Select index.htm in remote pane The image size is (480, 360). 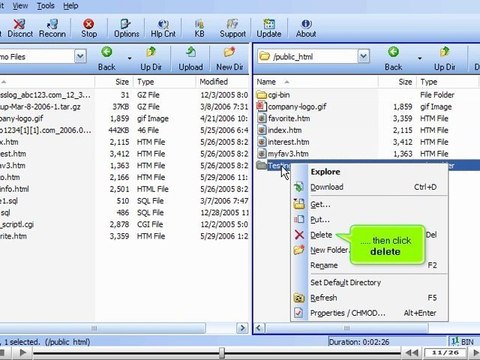pyautogui.click(x=285, y=130)
